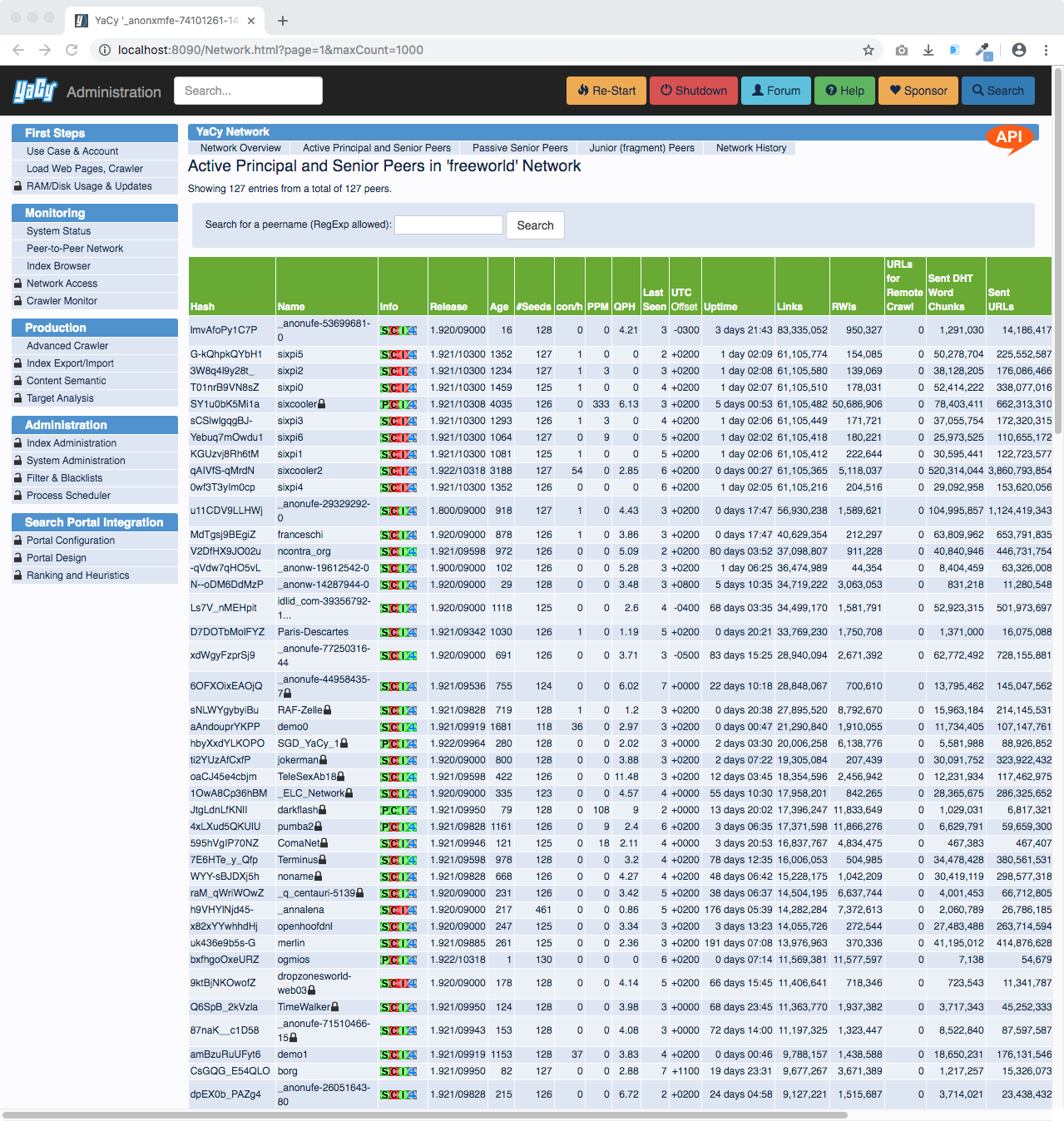Open Portal Design link
This screenshot has height=1121, width=1064.
(x=57, y=558)
